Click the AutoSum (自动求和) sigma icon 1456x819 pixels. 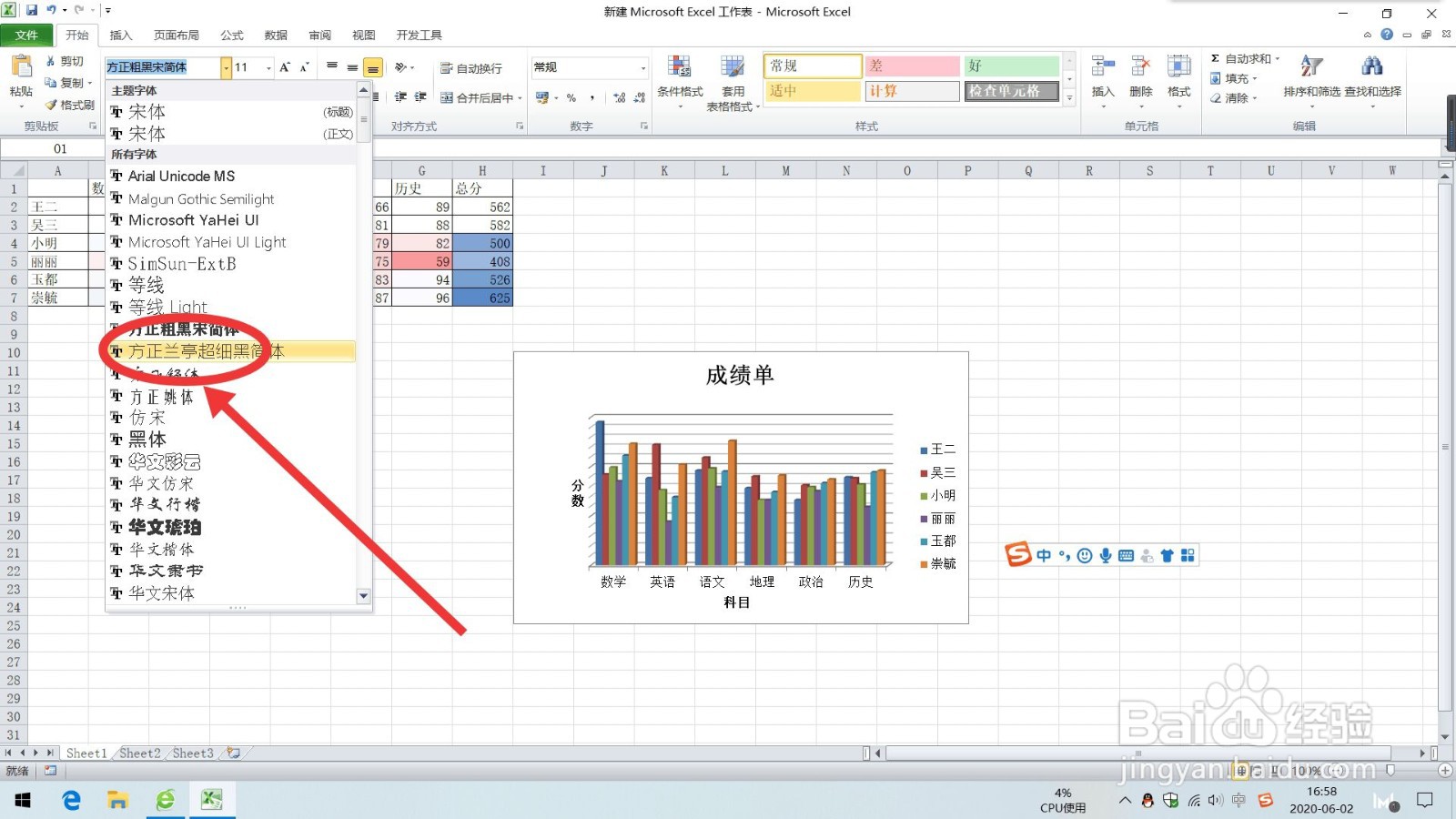(x=1215, y=58)
